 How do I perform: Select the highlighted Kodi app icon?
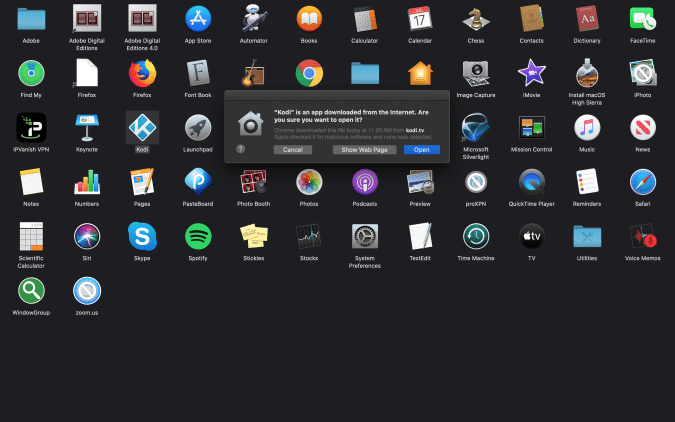tap(142, 127)
